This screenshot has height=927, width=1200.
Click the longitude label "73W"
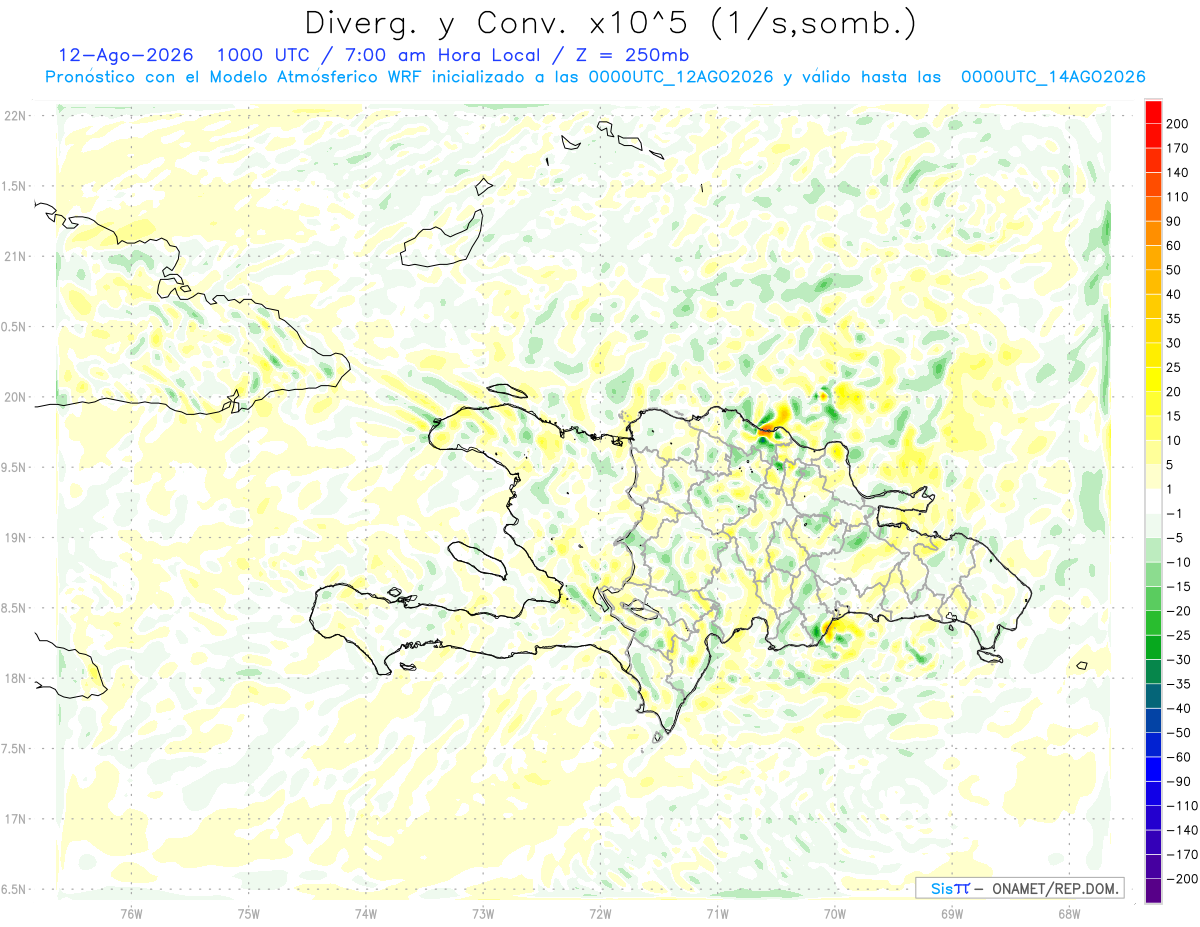[x=483, y=912]
